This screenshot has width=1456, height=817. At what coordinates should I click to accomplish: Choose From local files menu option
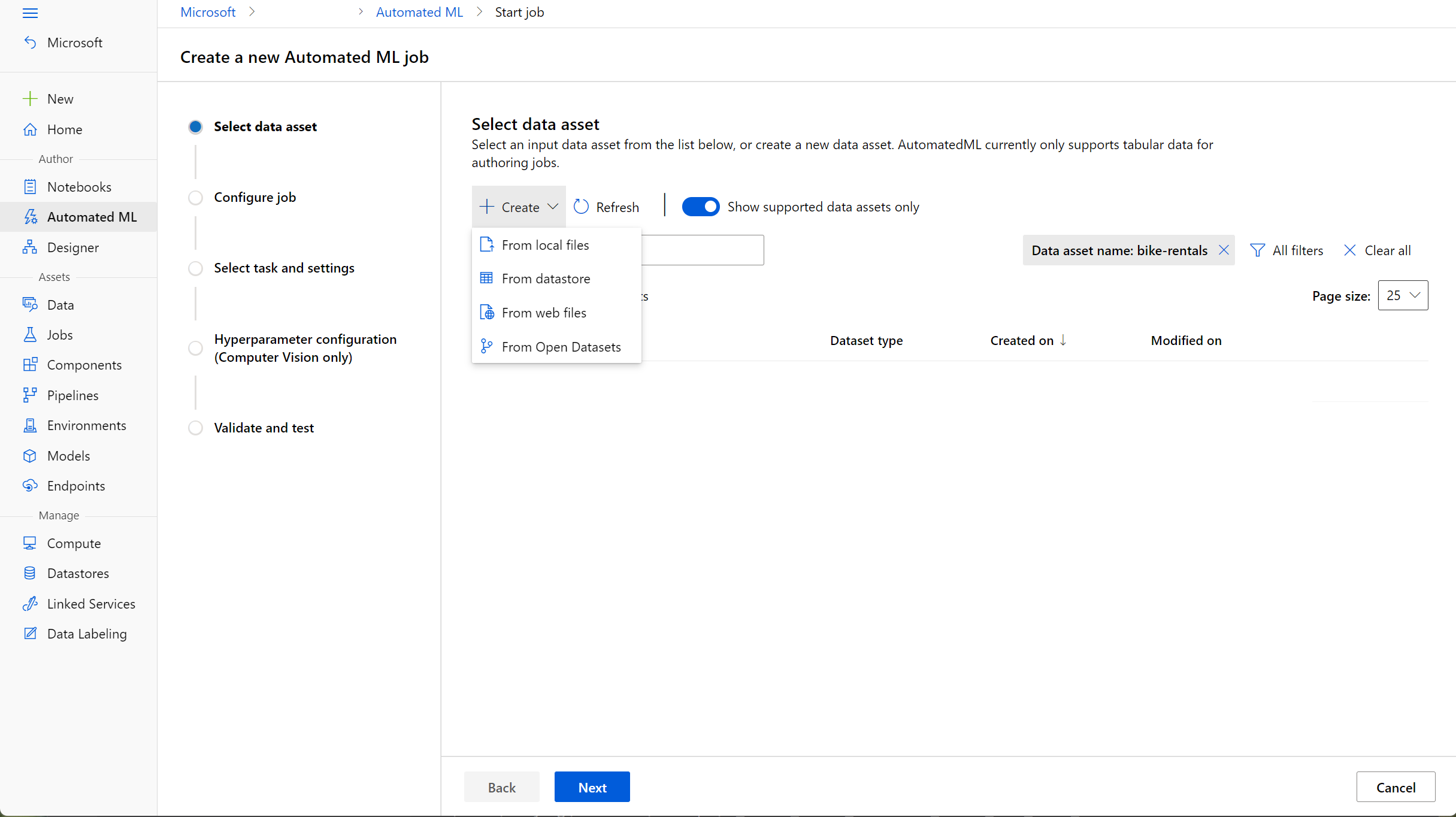(545, 245)
